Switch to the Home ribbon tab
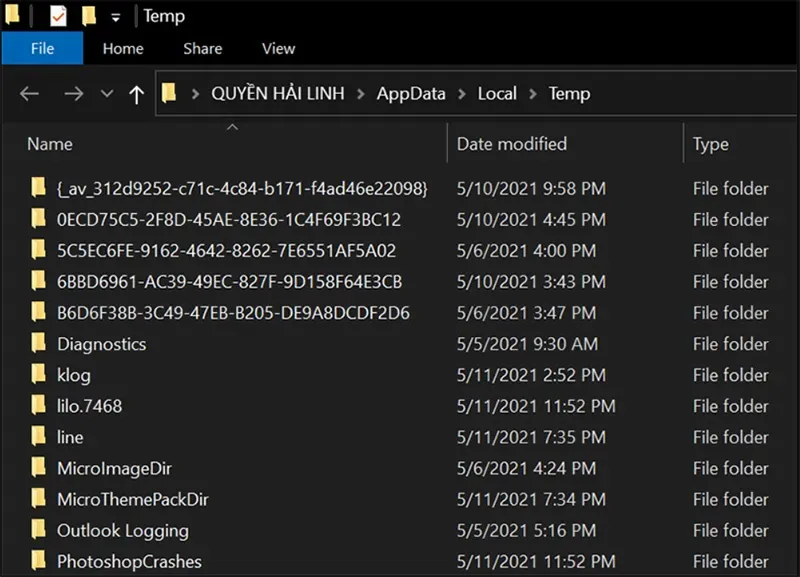 pyautogui.click(x=123, y=48)
